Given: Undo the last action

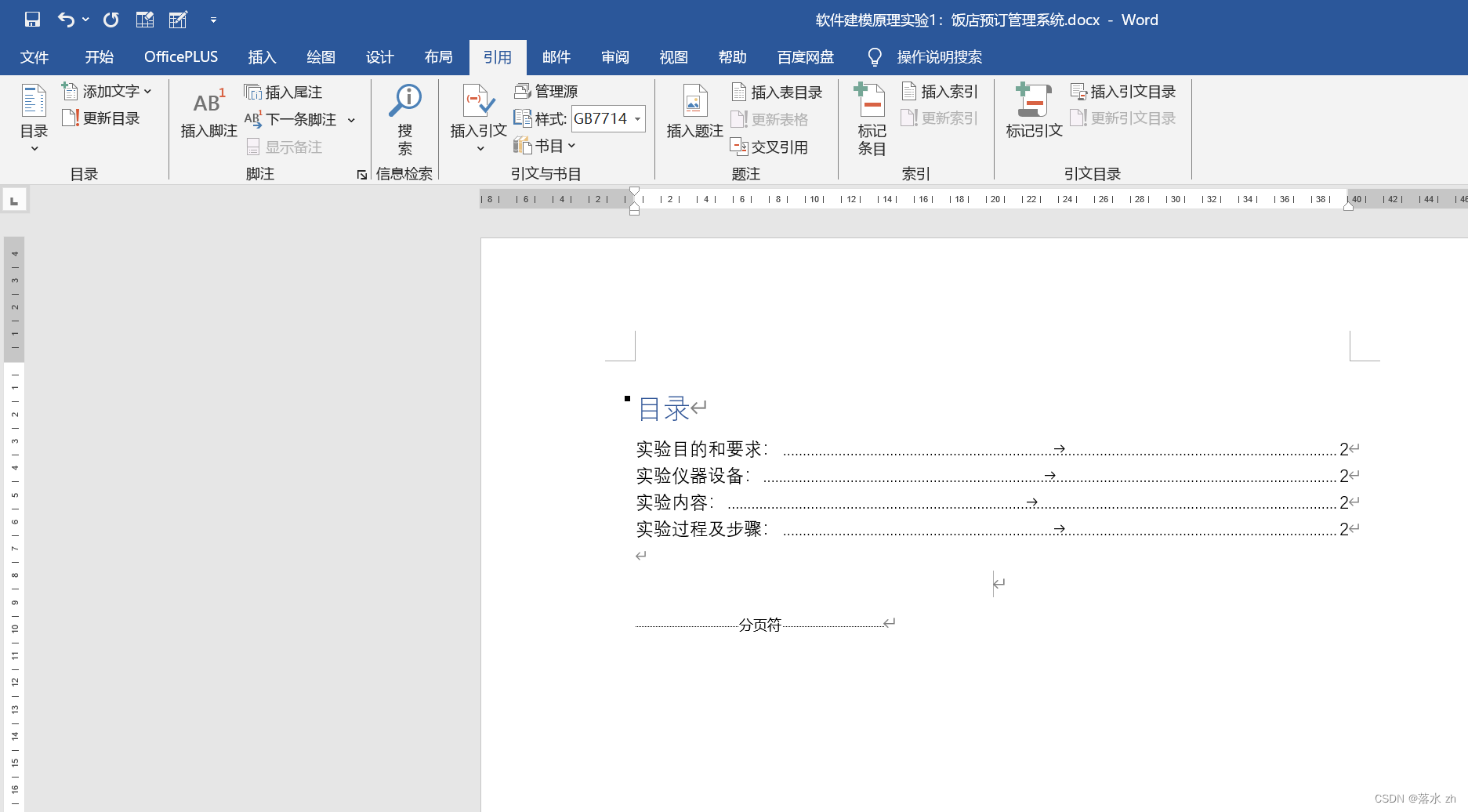Looking at the screenshot, I should (66, 20).
